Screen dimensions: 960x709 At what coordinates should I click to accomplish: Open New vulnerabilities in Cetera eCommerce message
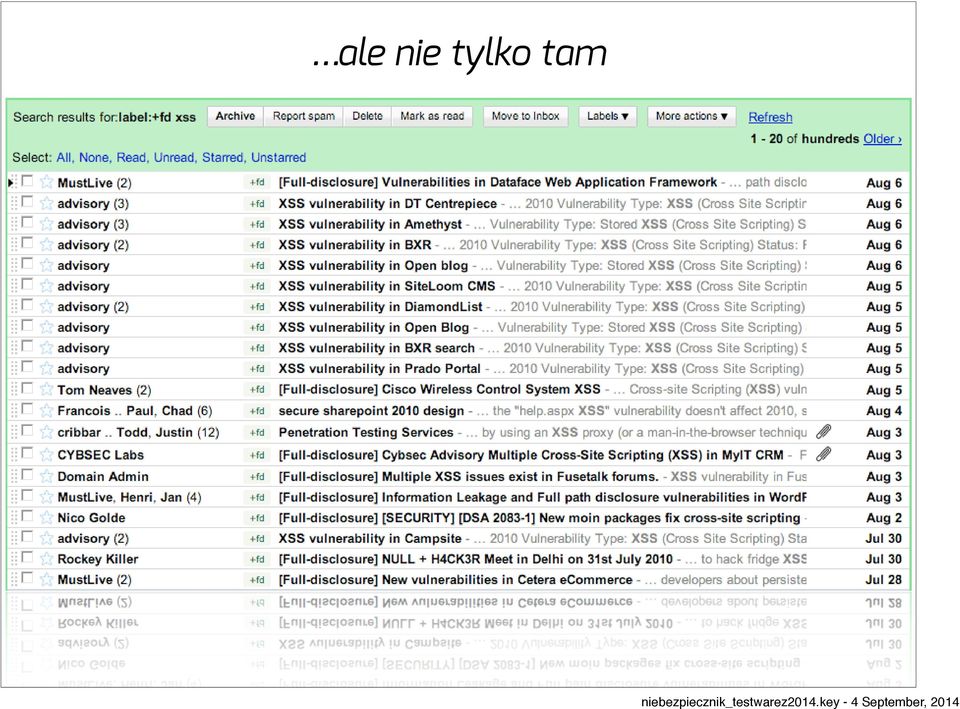tap(456, 580)
